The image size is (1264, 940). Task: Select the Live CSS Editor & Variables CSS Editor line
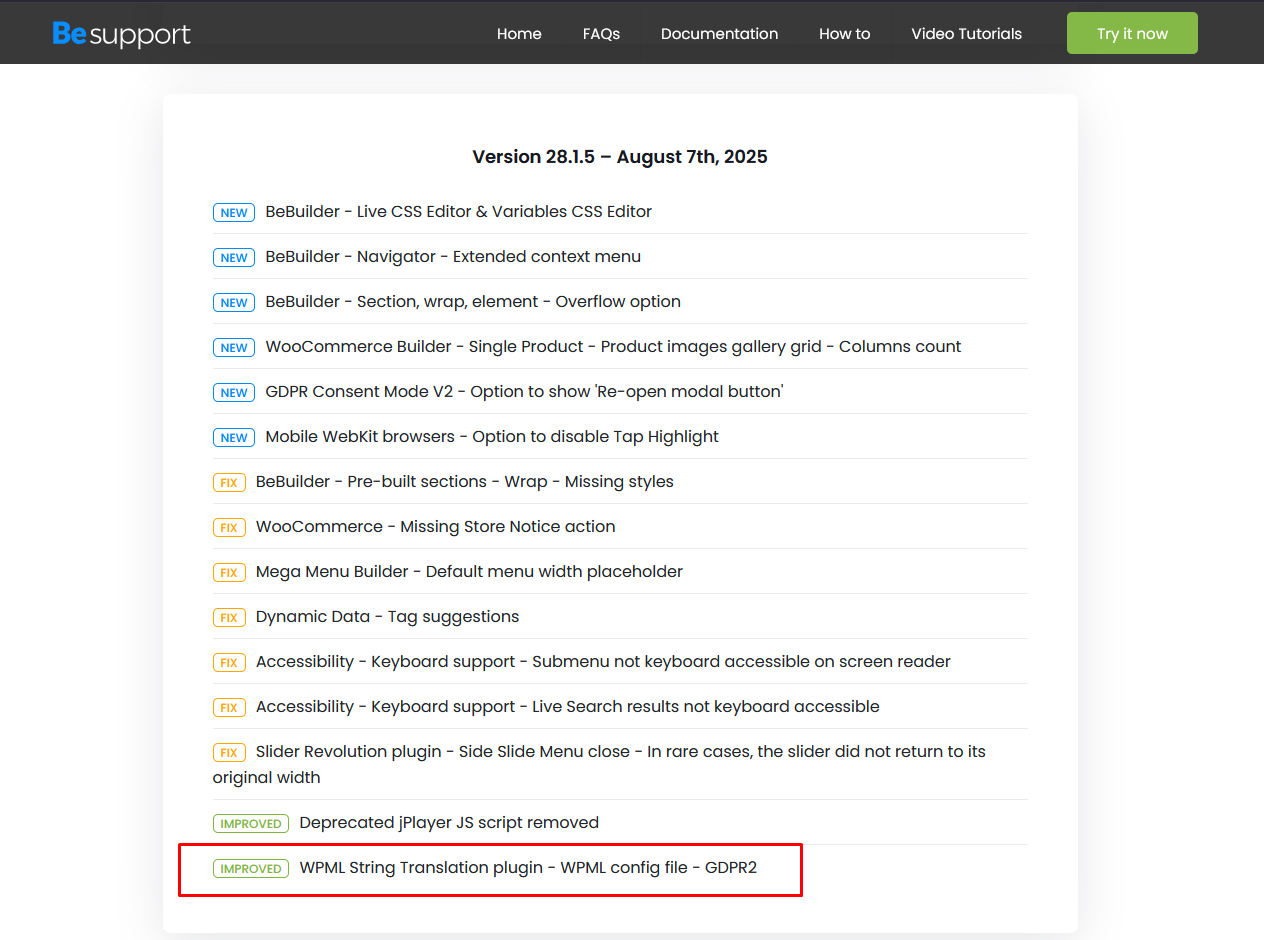click(x=459, y=212)
